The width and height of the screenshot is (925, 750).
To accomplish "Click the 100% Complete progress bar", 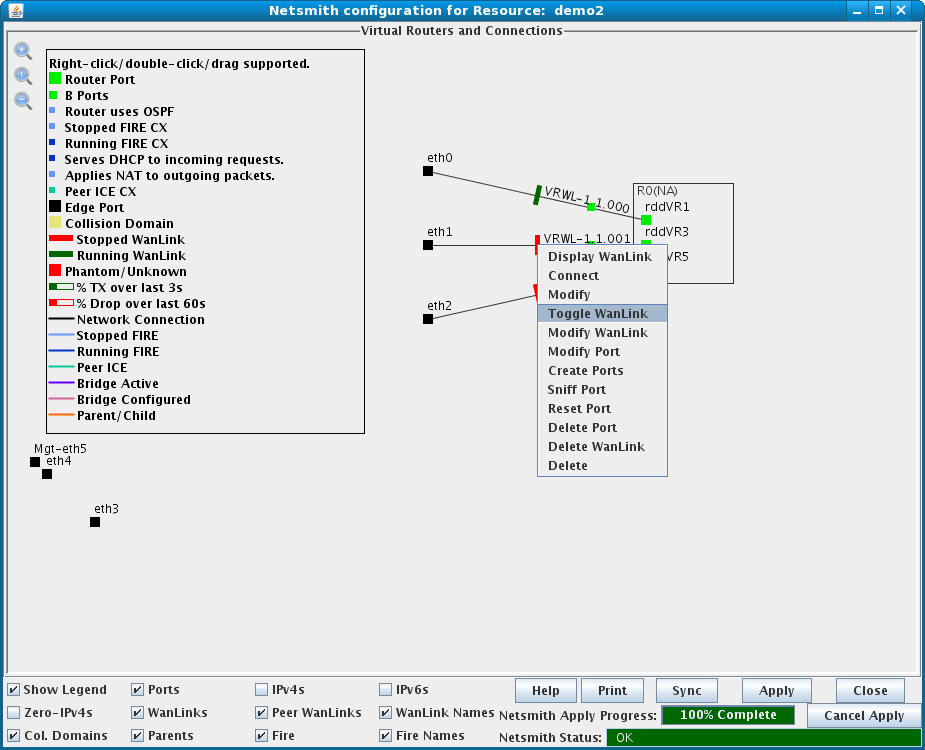I will (728, 715).
